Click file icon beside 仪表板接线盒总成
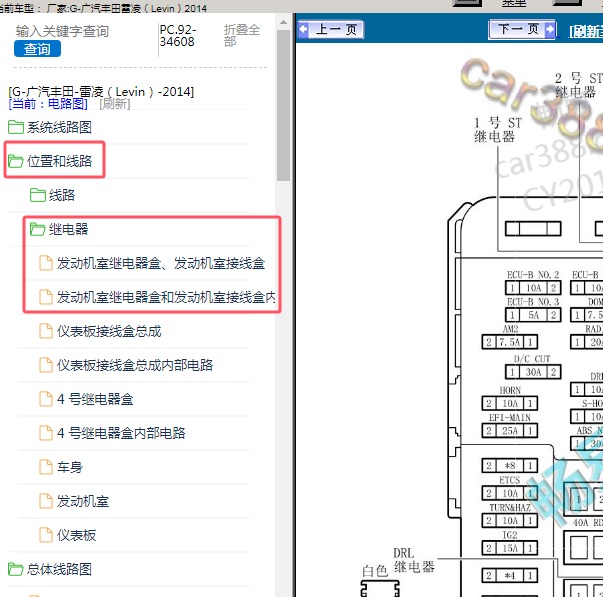Viewport: 603px width, 597px height. coord(46,331)
